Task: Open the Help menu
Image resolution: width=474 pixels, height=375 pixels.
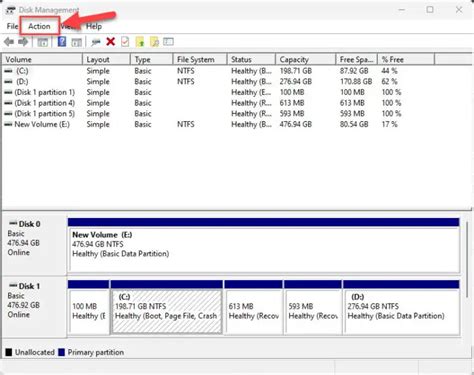Action: [94, 26]
